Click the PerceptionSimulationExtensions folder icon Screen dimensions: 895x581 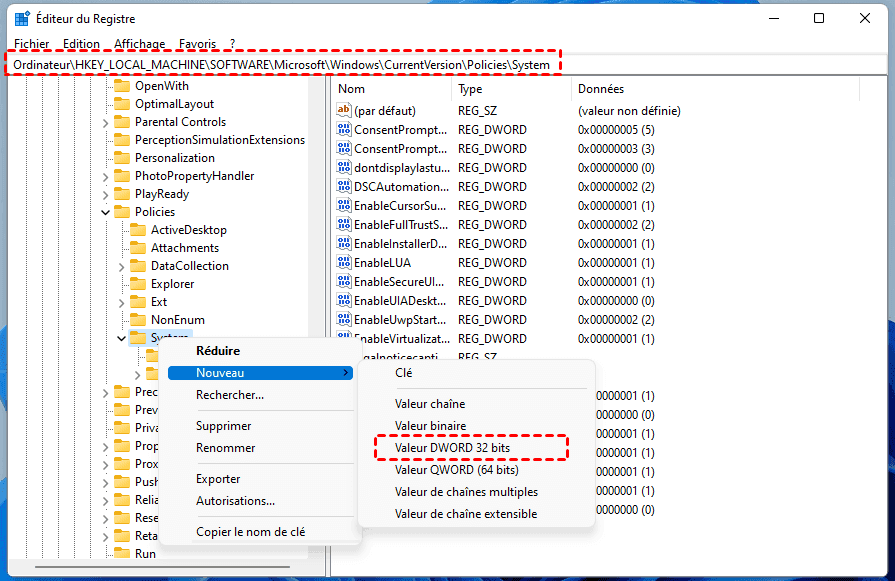[x=122, y=140]
